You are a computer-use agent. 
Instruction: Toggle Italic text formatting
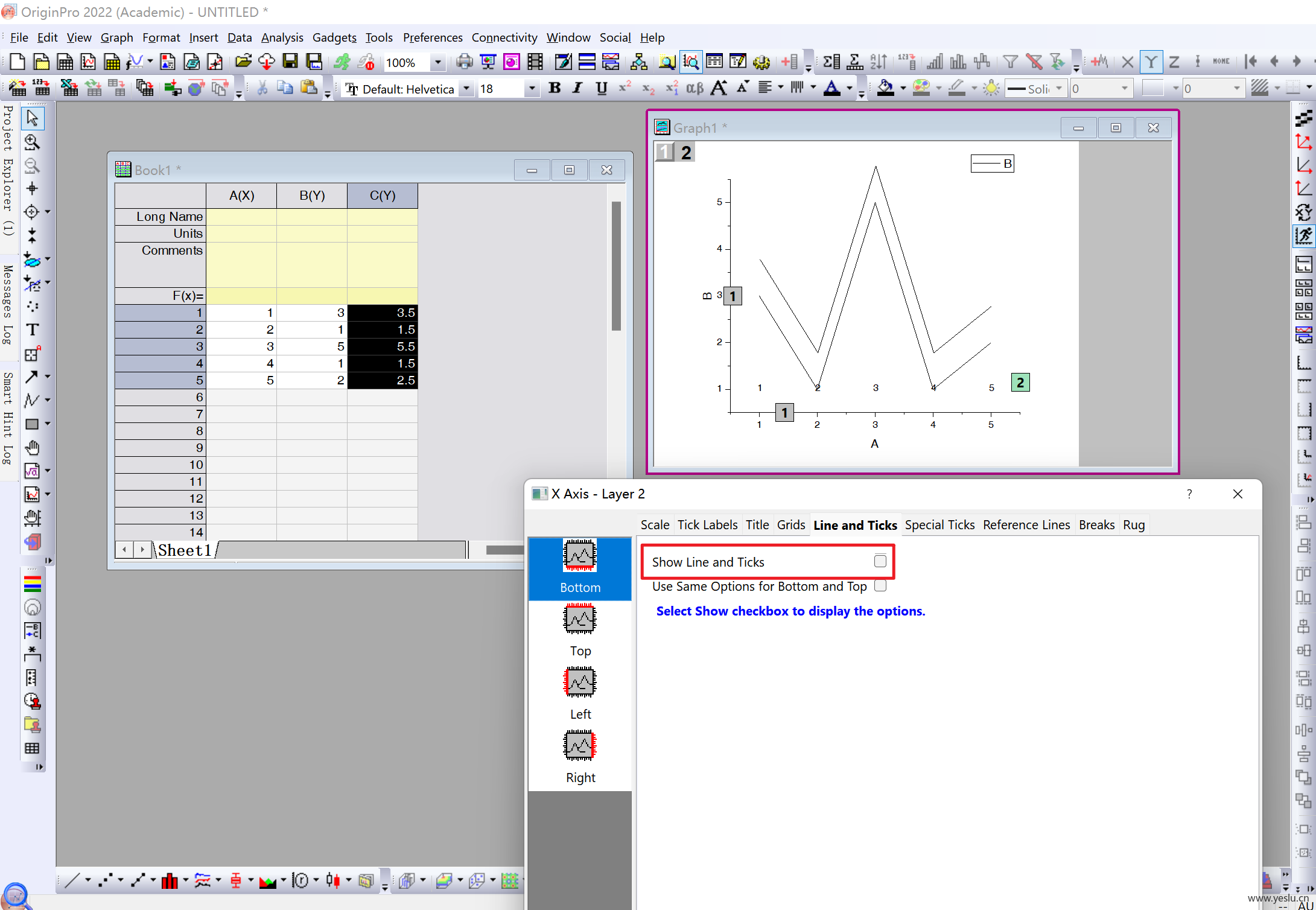click(577, 89)
